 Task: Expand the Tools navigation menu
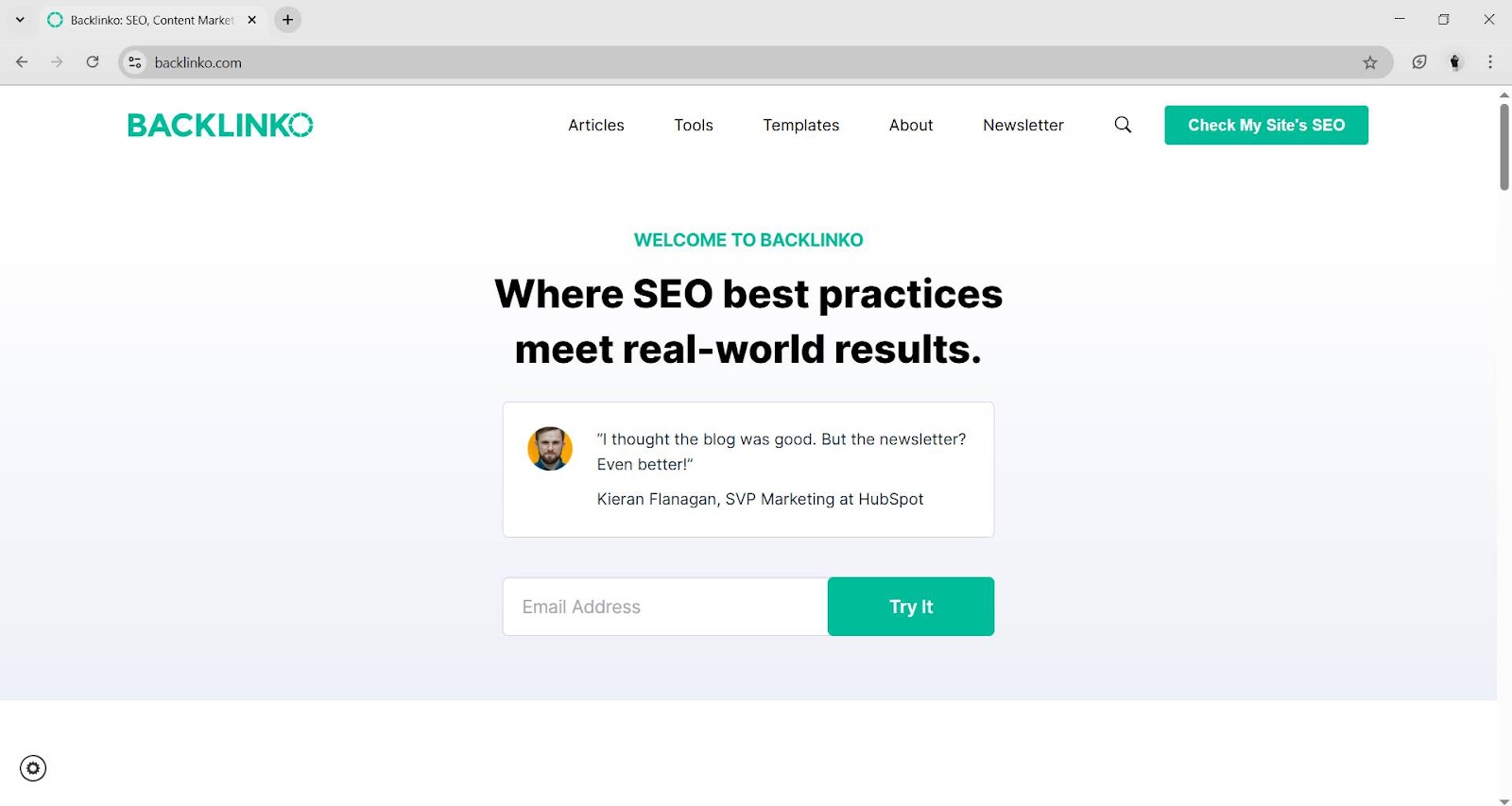click(x=693, y=124)
